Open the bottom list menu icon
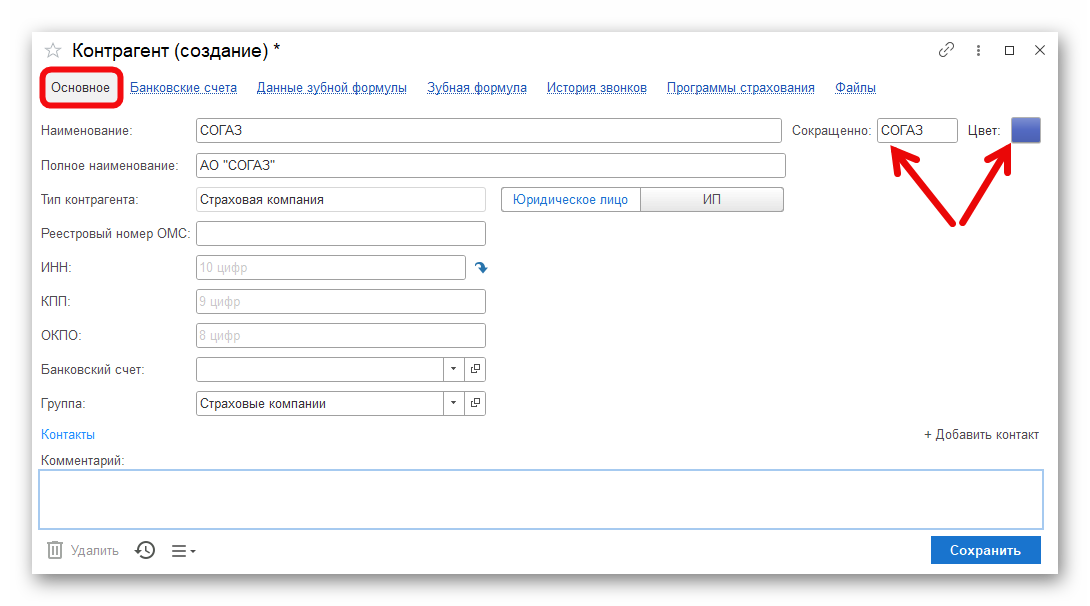 pyautogui.click(x=184, y=551)
